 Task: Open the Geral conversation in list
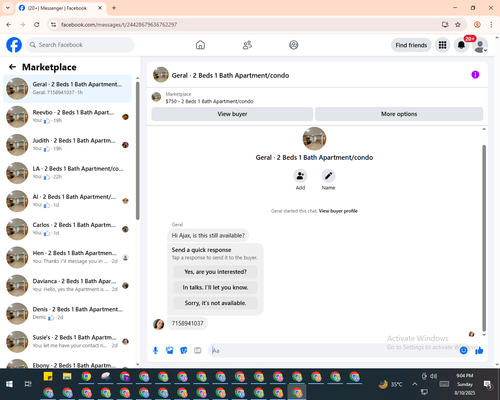click(x=67, y=89)
